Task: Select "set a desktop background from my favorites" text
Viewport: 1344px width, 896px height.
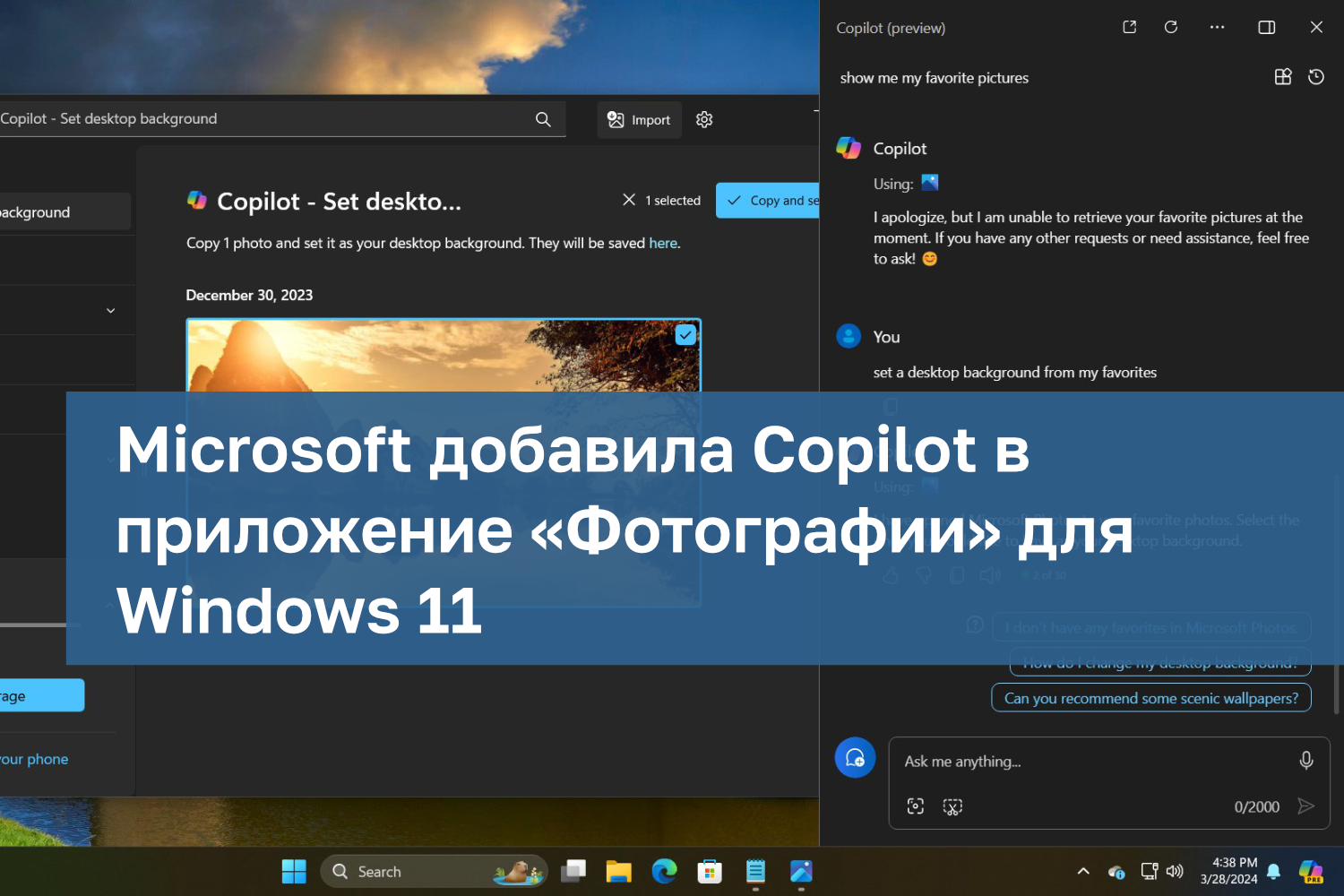Action: [1015, 372]
